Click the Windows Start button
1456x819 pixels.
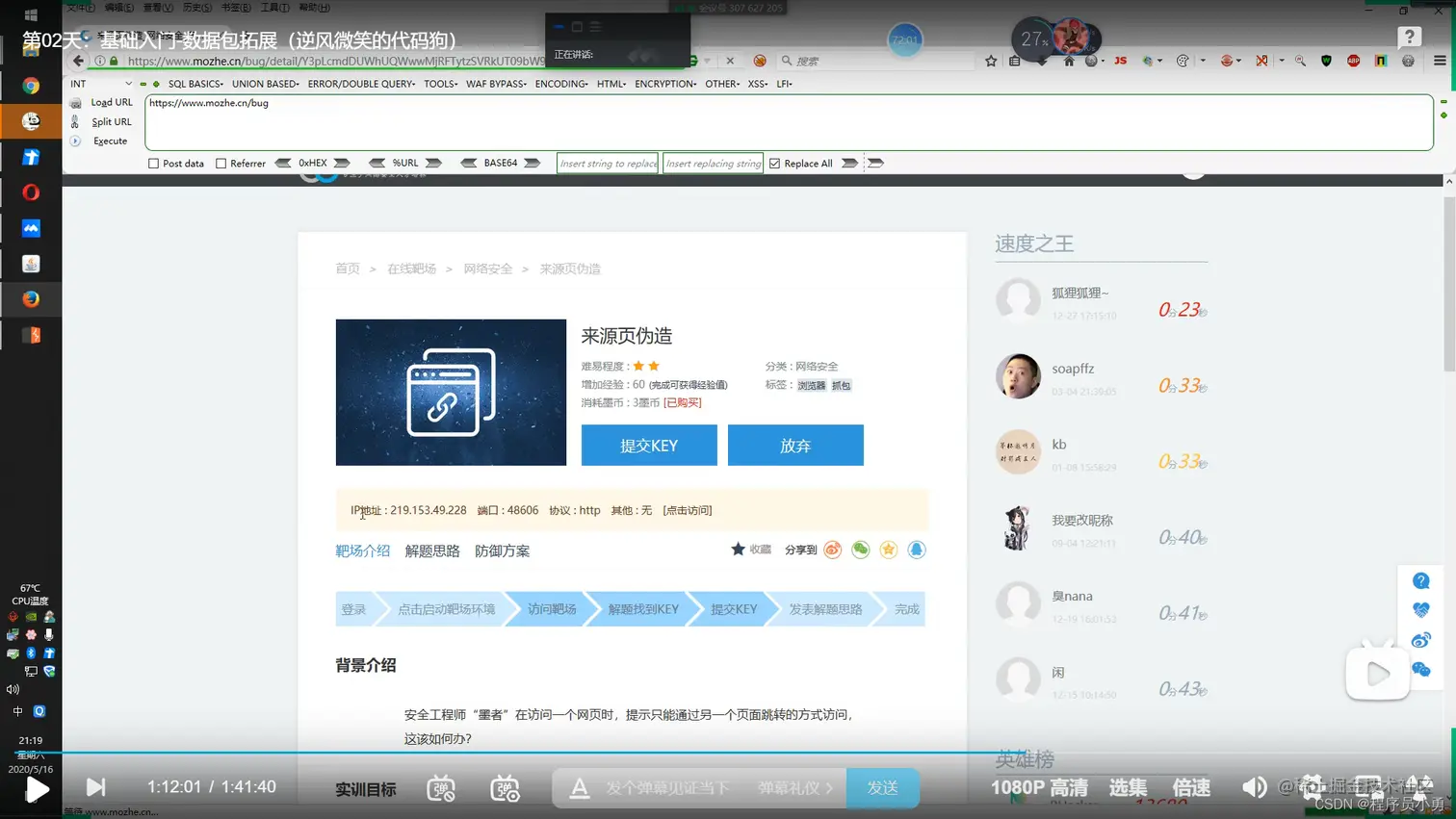pyautogui.click(x=31, y=14)
